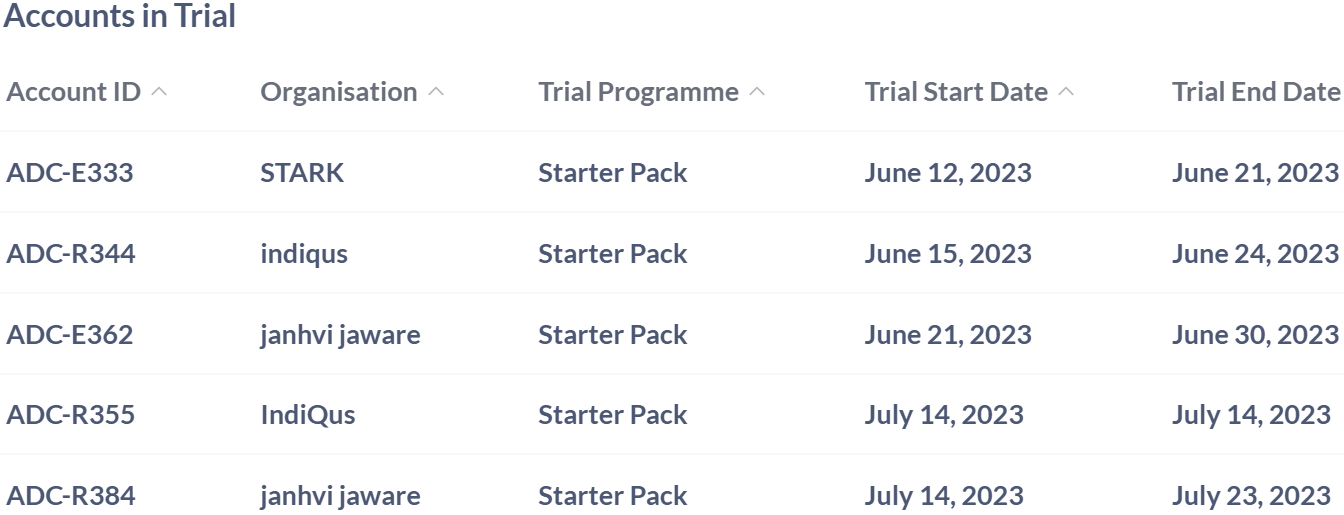Open account ADC-R344
Viewport: 1344px width, 515px height.
(x=71, y=254)
